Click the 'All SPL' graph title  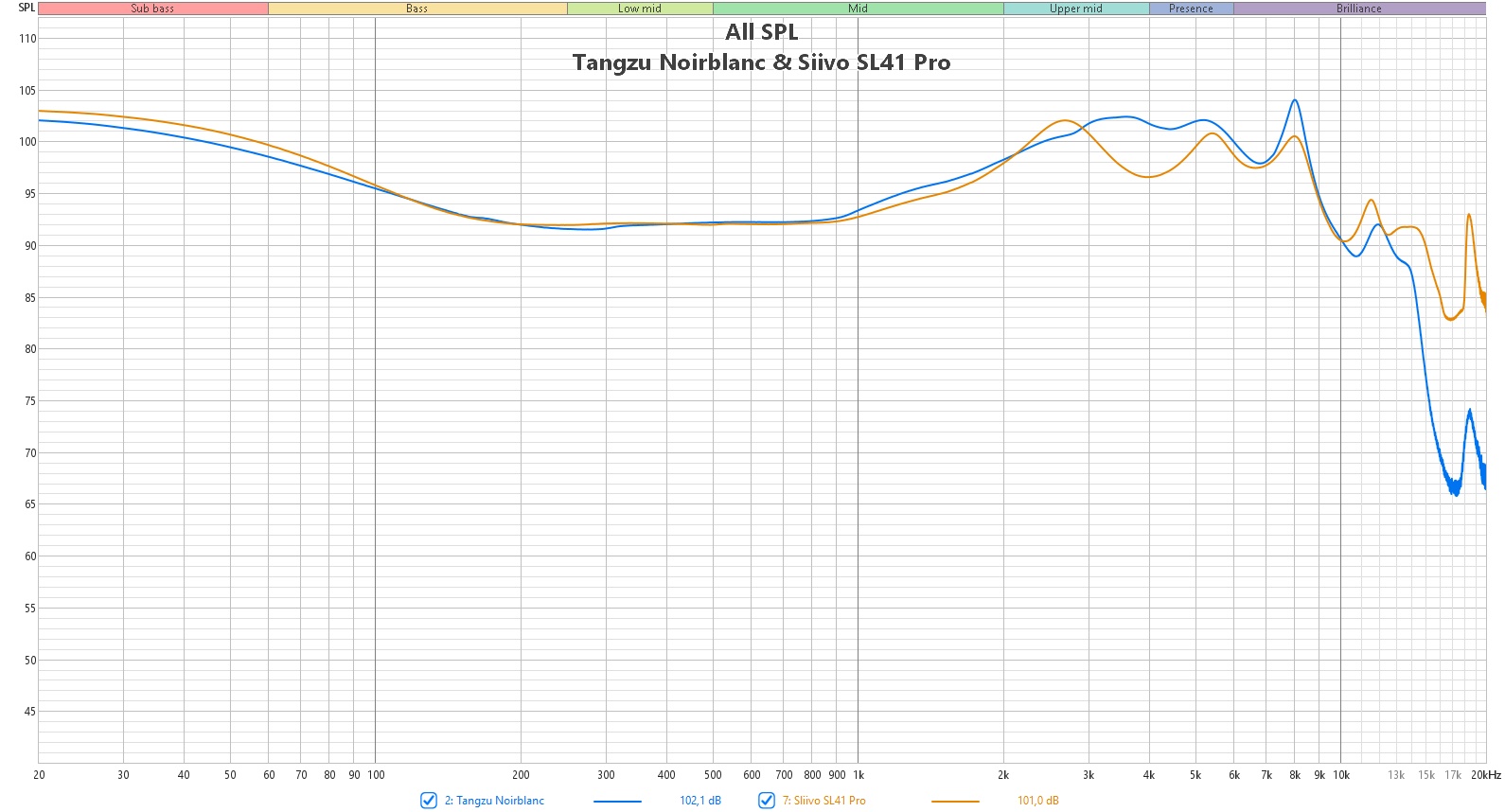pos(762,32)
